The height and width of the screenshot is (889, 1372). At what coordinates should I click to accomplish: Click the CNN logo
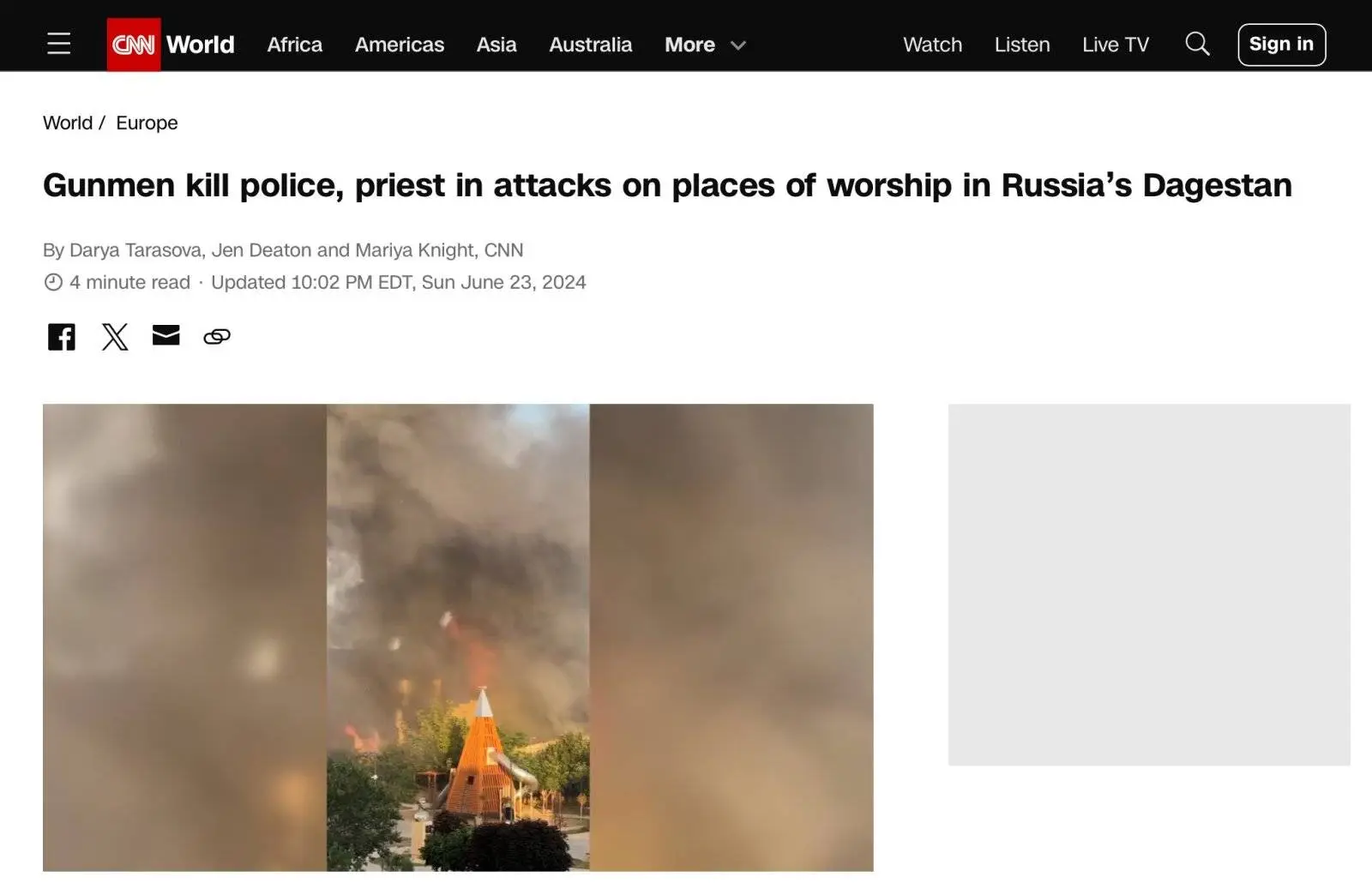click(134, 45)
